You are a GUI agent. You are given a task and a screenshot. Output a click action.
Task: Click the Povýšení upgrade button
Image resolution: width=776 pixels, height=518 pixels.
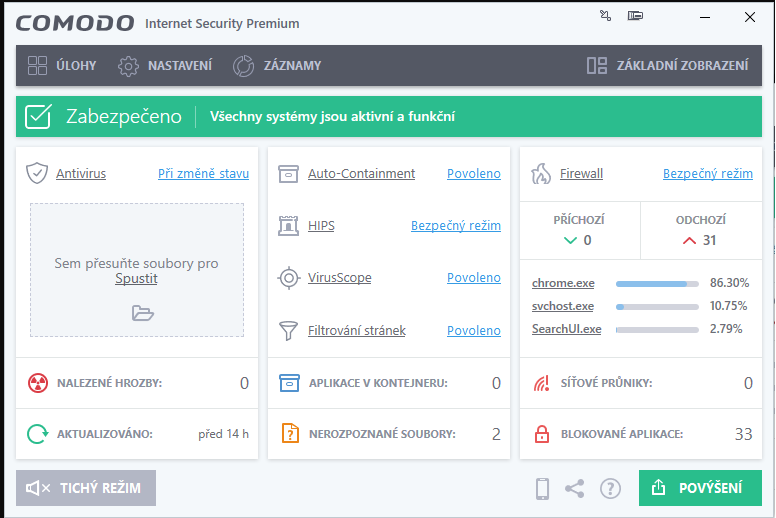(x=700, y=488)
